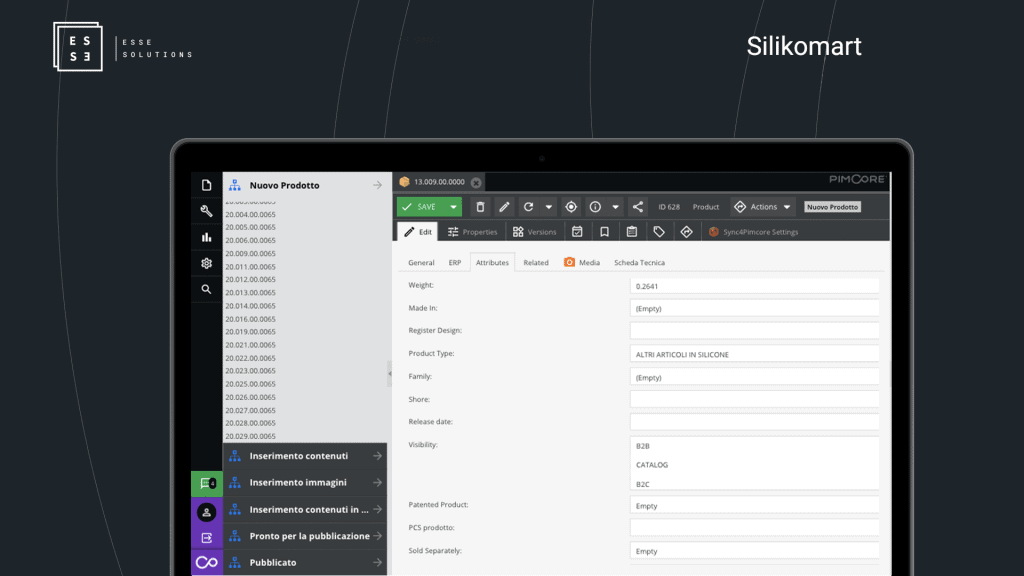Click the share icon in toolbar
Image resolution: width=1024 pixels, height=576 pixels.
pos(637,207)
